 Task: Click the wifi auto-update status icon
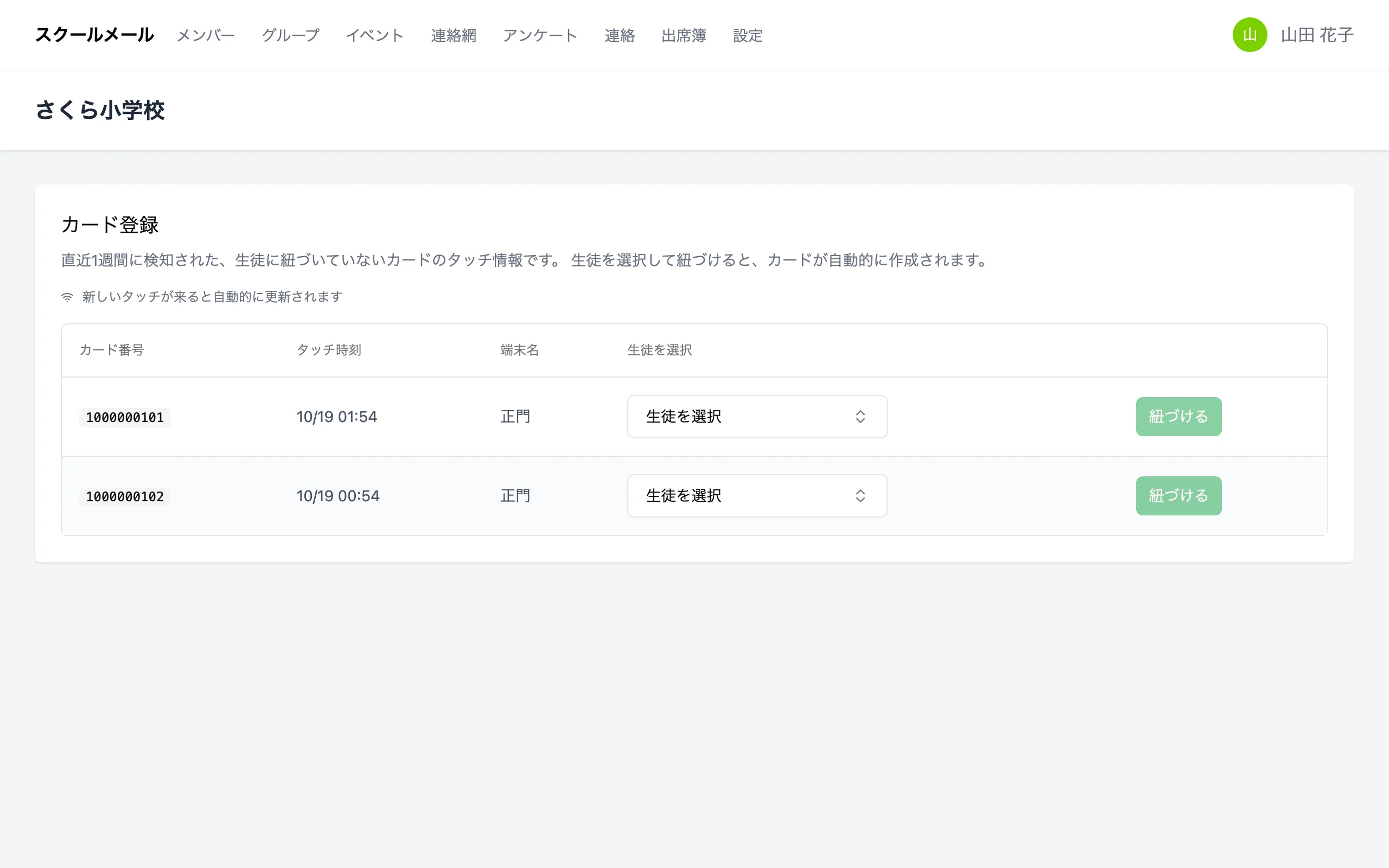[67, 297]
